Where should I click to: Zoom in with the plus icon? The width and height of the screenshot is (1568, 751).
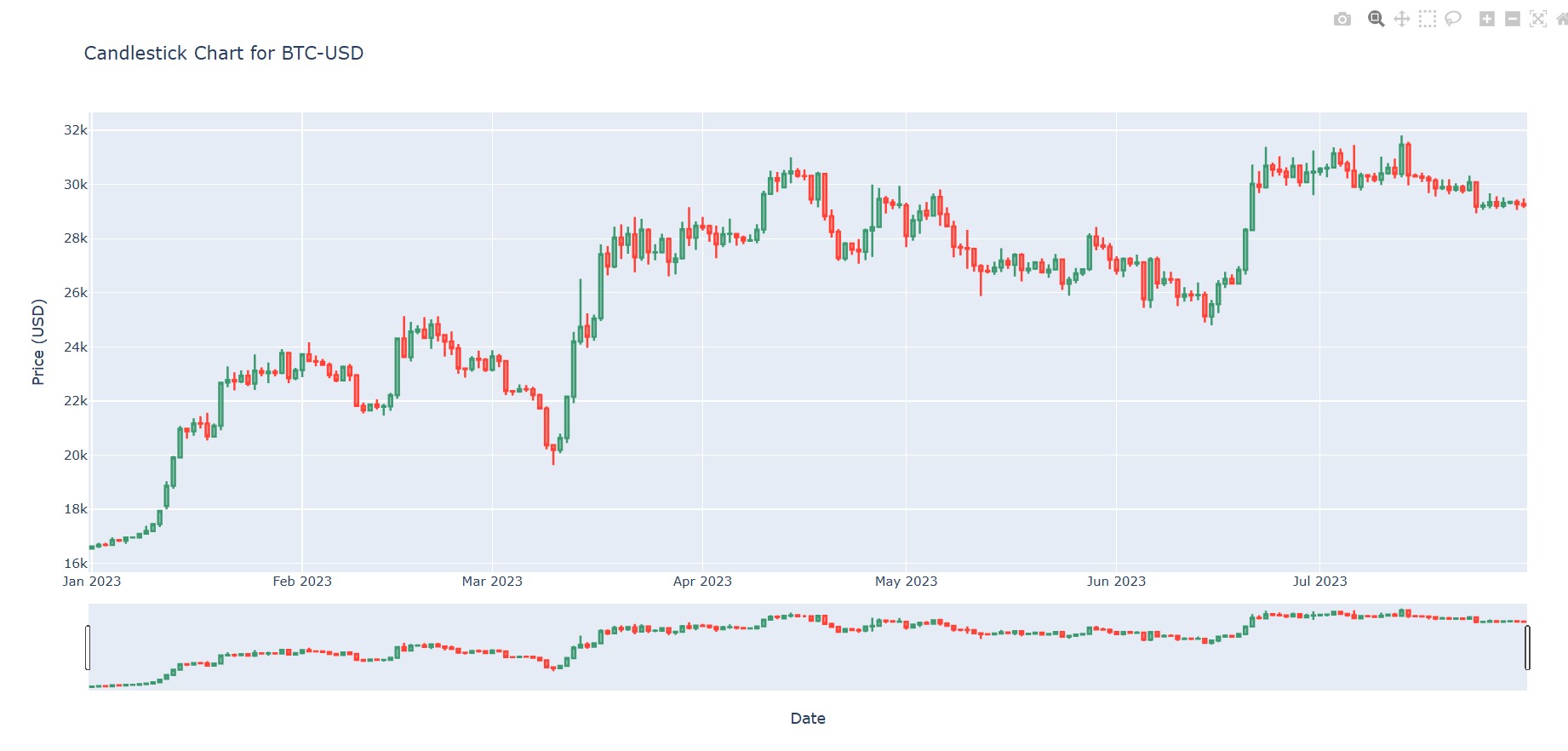[1487, 19]
